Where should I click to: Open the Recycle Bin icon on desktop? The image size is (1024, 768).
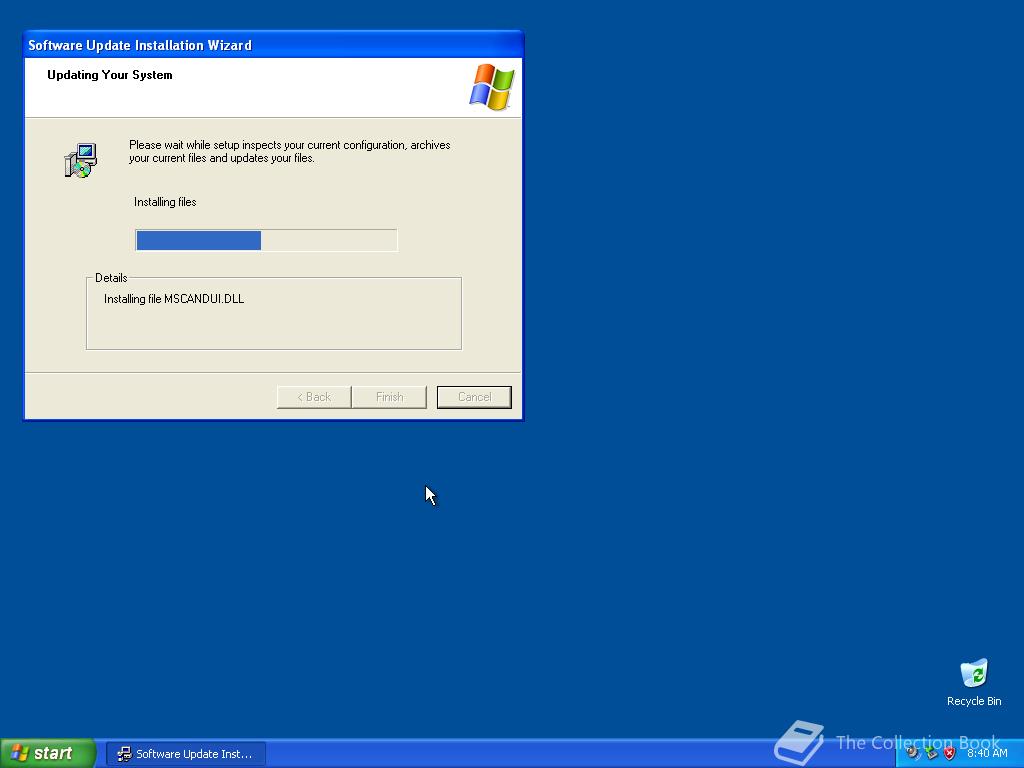[x=974, y=683]
